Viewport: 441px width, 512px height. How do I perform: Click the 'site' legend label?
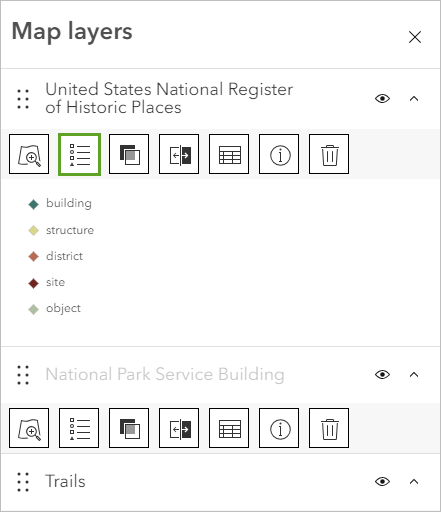(x=56, y=282)
